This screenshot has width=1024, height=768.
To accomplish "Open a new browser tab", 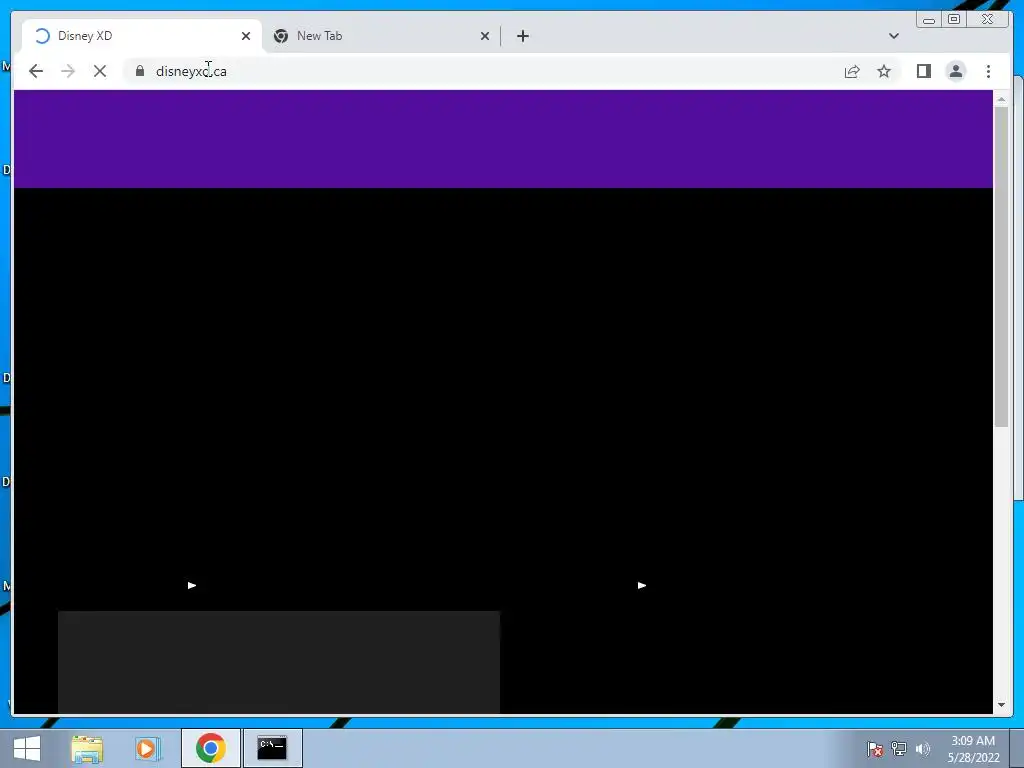I will coord(522,36).
